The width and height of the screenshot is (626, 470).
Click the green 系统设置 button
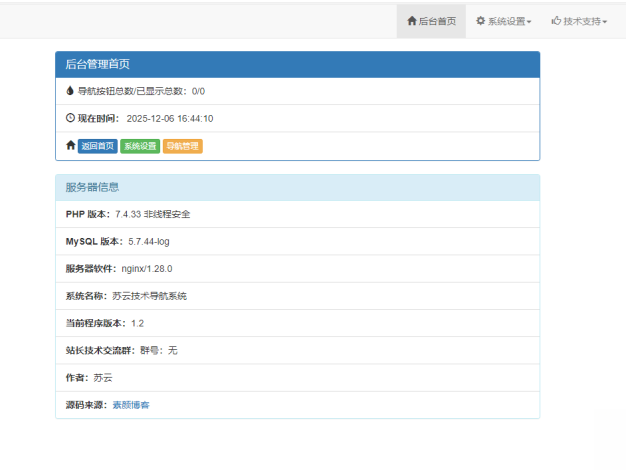[x=140, y=146]
